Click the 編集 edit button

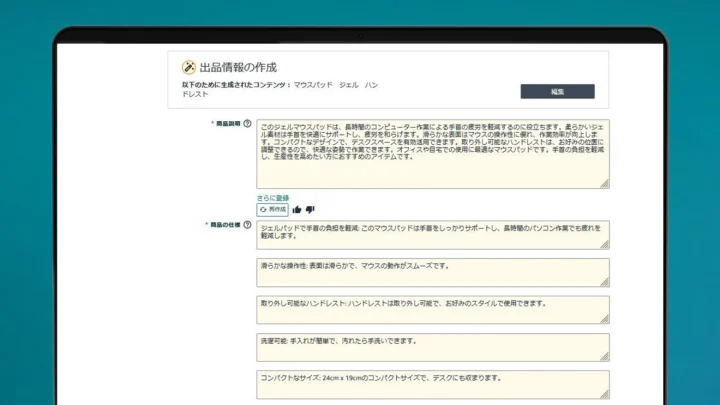pyautogui.click(x=557, y=91)
